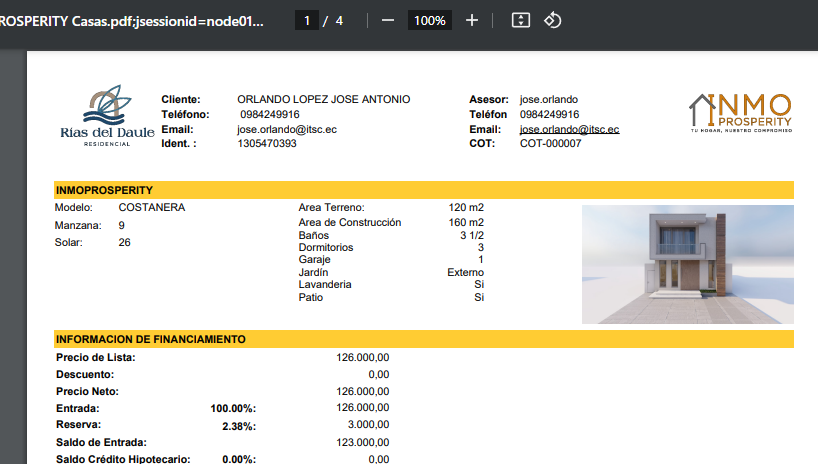Click the COSTANERA model name
This screenshot has height=464, width=818.
tap(151, 207)
